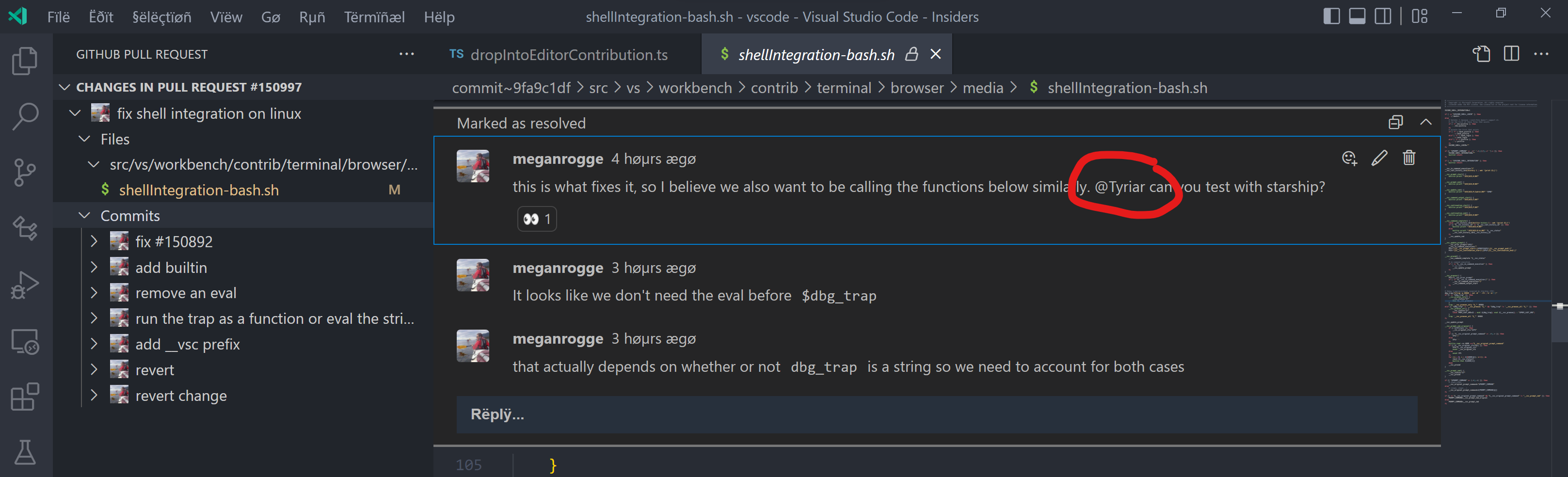The width and height of the screenshot is (1568, 477).
Task: Toggle the eyes reaction on meganrogge's comment
Action: point(536,219)
